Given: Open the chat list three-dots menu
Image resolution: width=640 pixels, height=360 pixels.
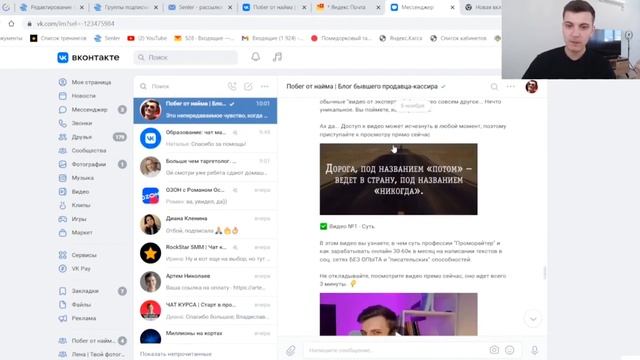Looking at the screenshot, I should click(x=264, y=86).
